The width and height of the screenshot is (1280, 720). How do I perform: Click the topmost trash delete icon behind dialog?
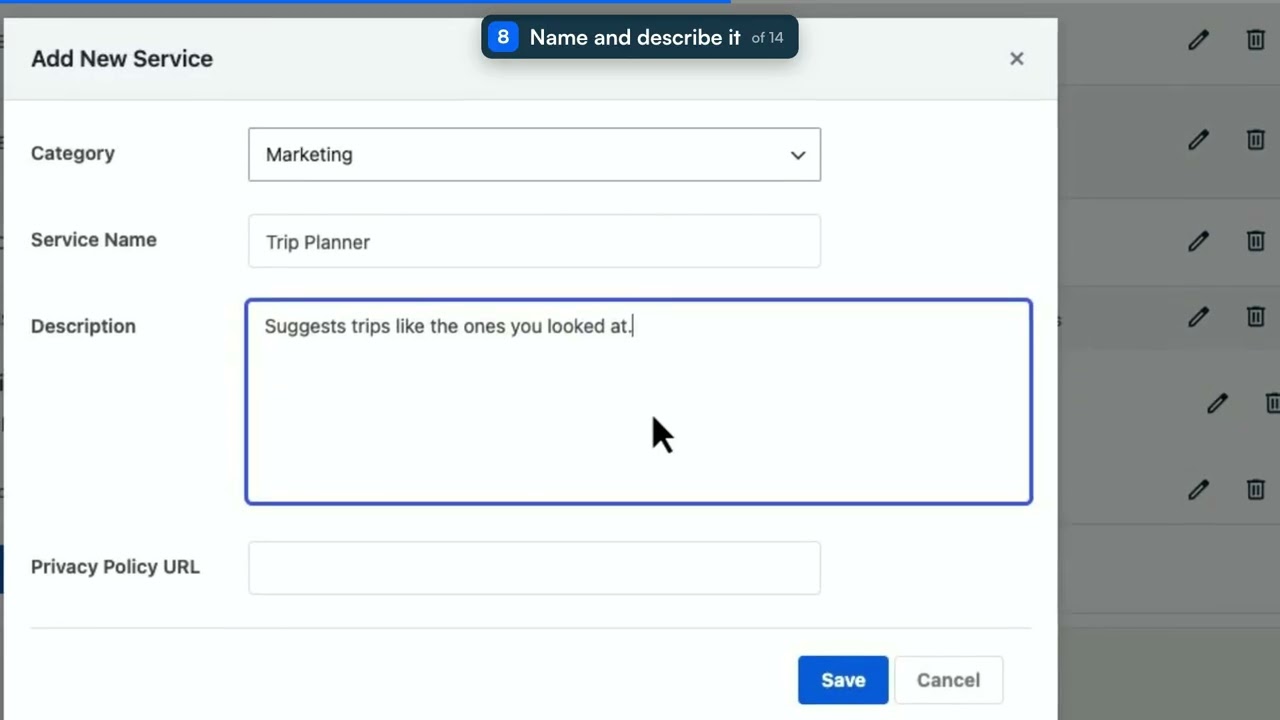click(1255, 40)
